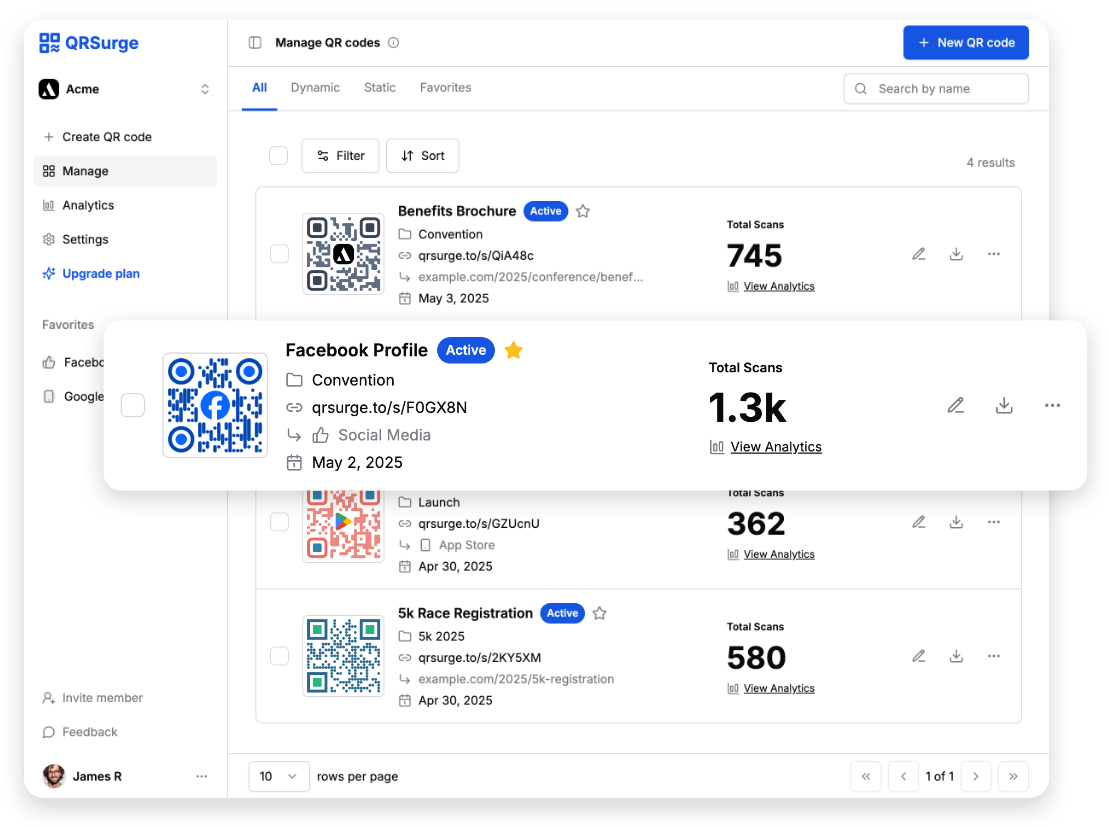The width and height of the screenshot is (1109, 827).
Task: Unfavorite the Facebook Profile QR code
Action: click(513, 350)
